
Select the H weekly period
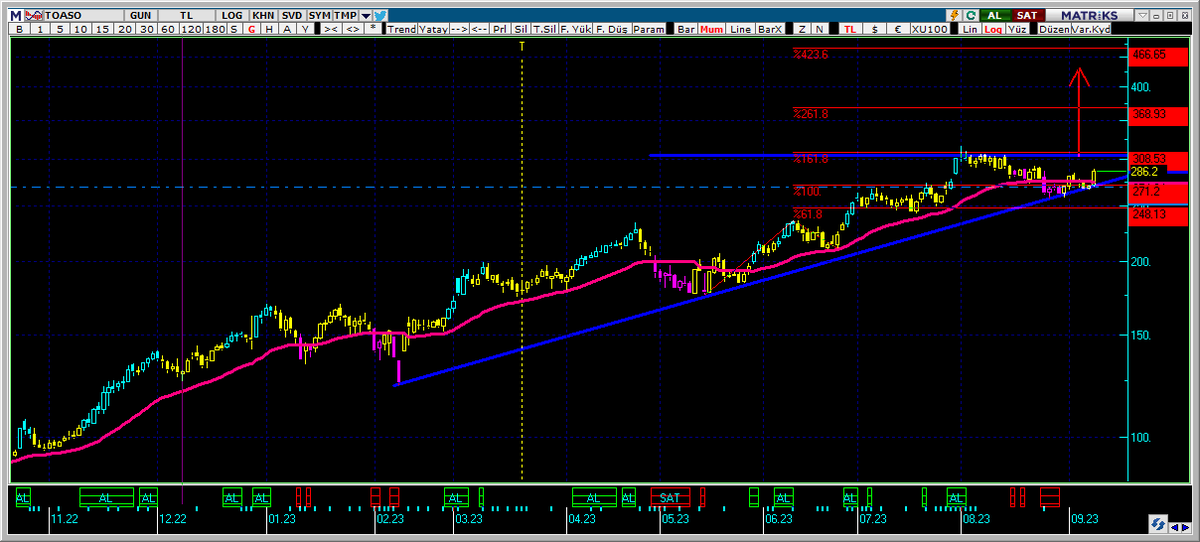[x=269, y=29]
